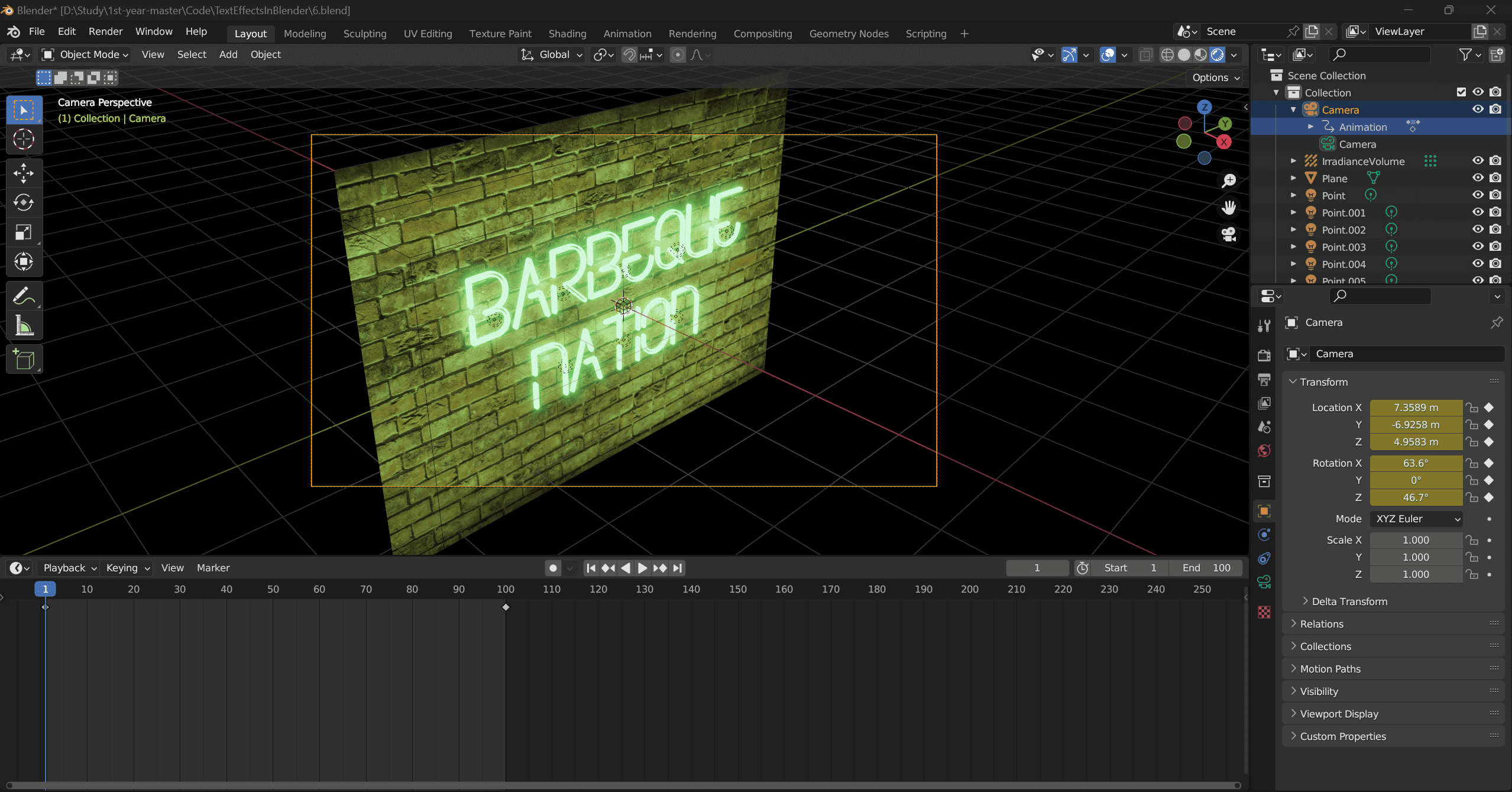
Task: Activate the Scale tool
Action: click(x=24, y=232)
